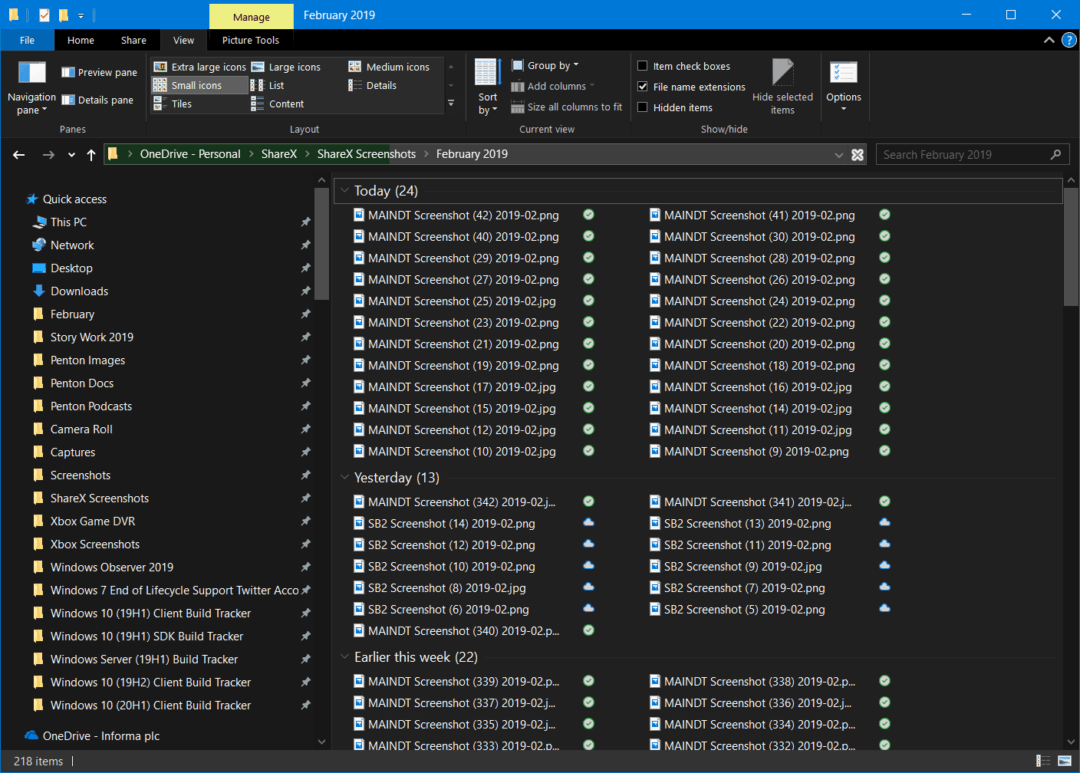Click inside the Search February 2019 box
Screen dimensions: 1080x773
point(960,154)
